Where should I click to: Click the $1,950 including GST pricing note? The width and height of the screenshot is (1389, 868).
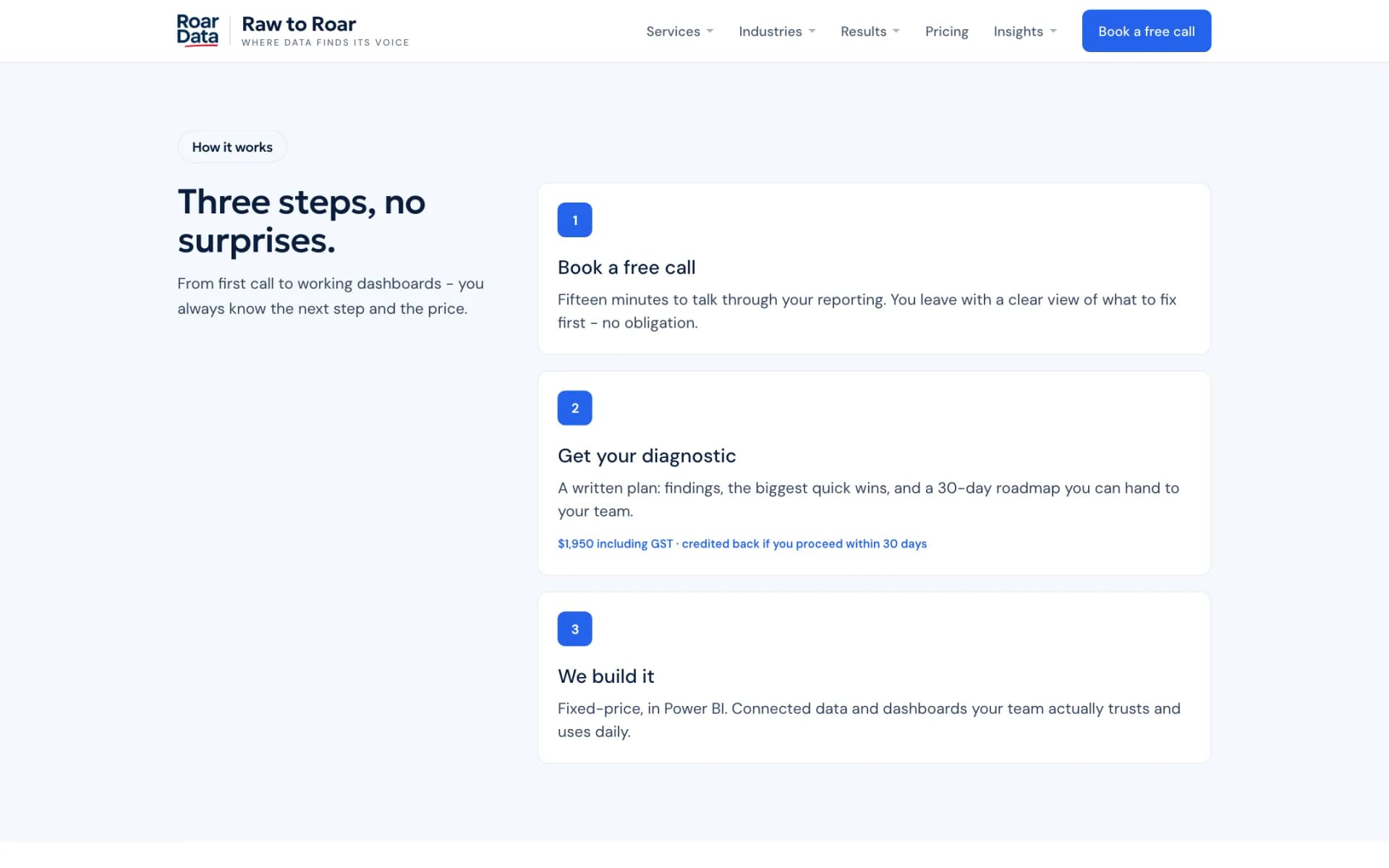(742, 544)
